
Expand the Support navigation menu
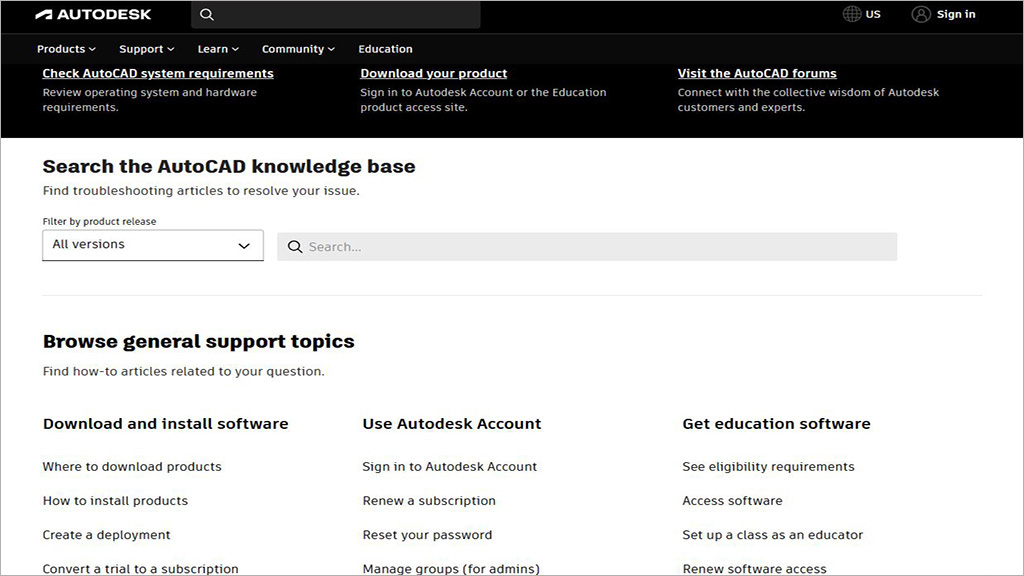coord(146,49)
